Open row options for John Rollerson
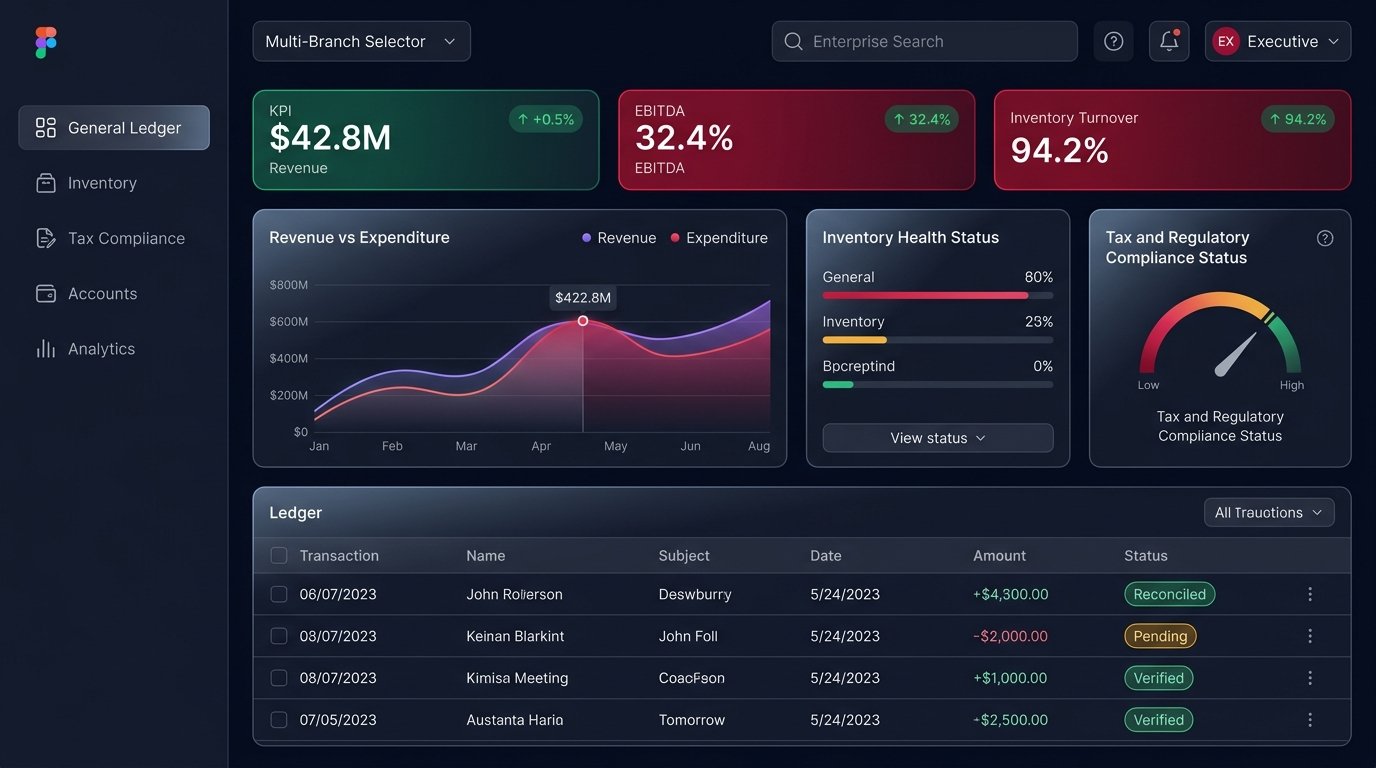Image resolution: width=1376 pixels, height=768 pixels. coord(1310,594)
